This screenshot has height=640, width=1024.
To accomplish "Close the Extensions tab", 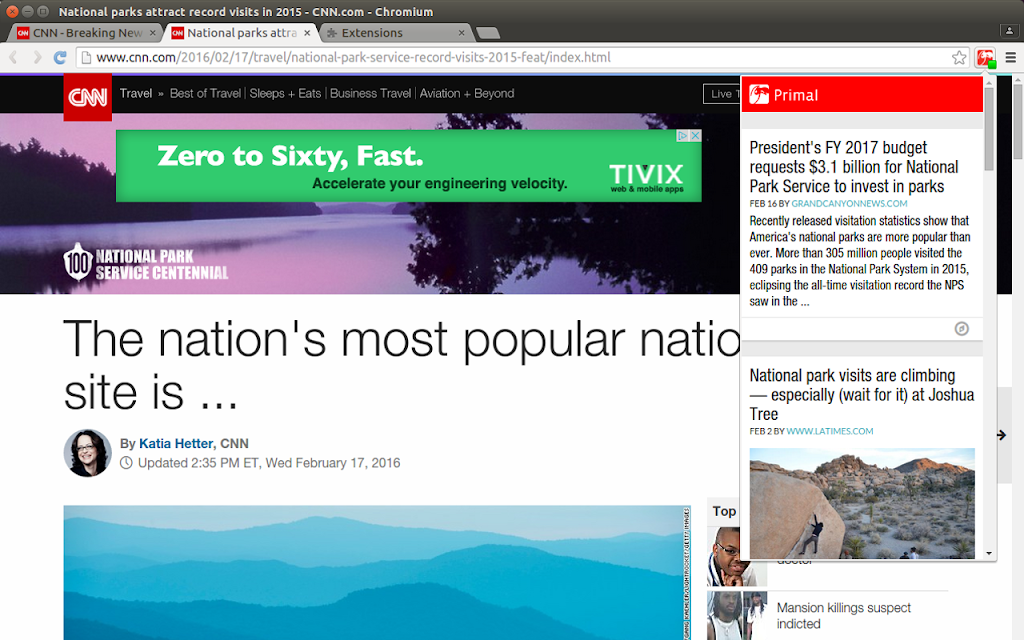I will point(462,33).
